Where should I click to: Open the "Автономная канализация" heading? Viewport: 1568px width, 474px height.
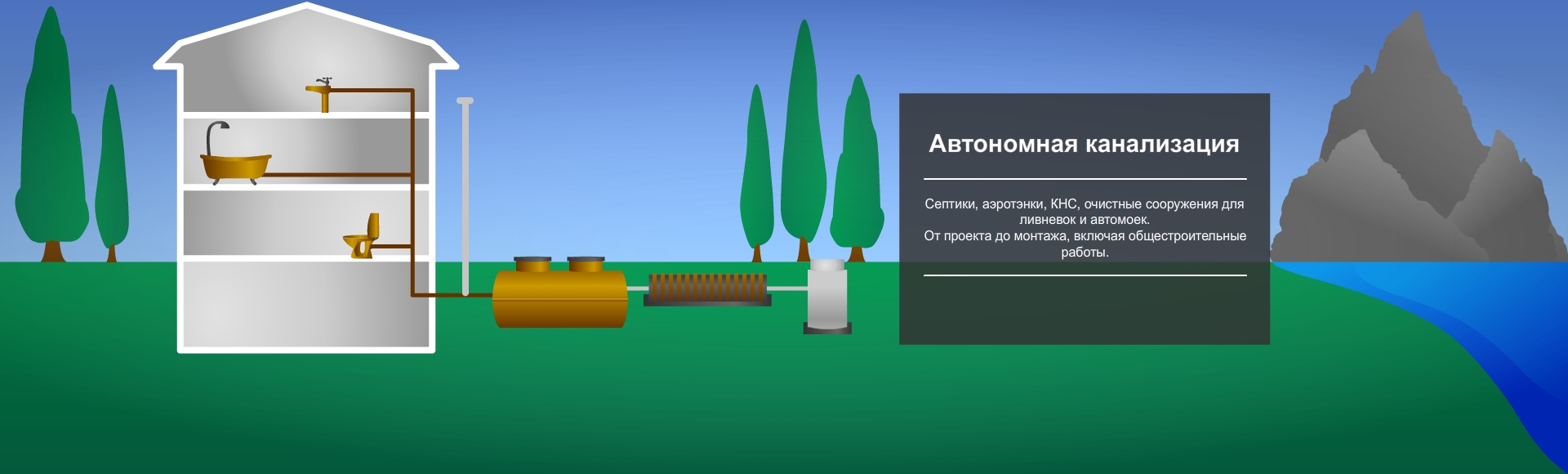tap(1084, 144)
